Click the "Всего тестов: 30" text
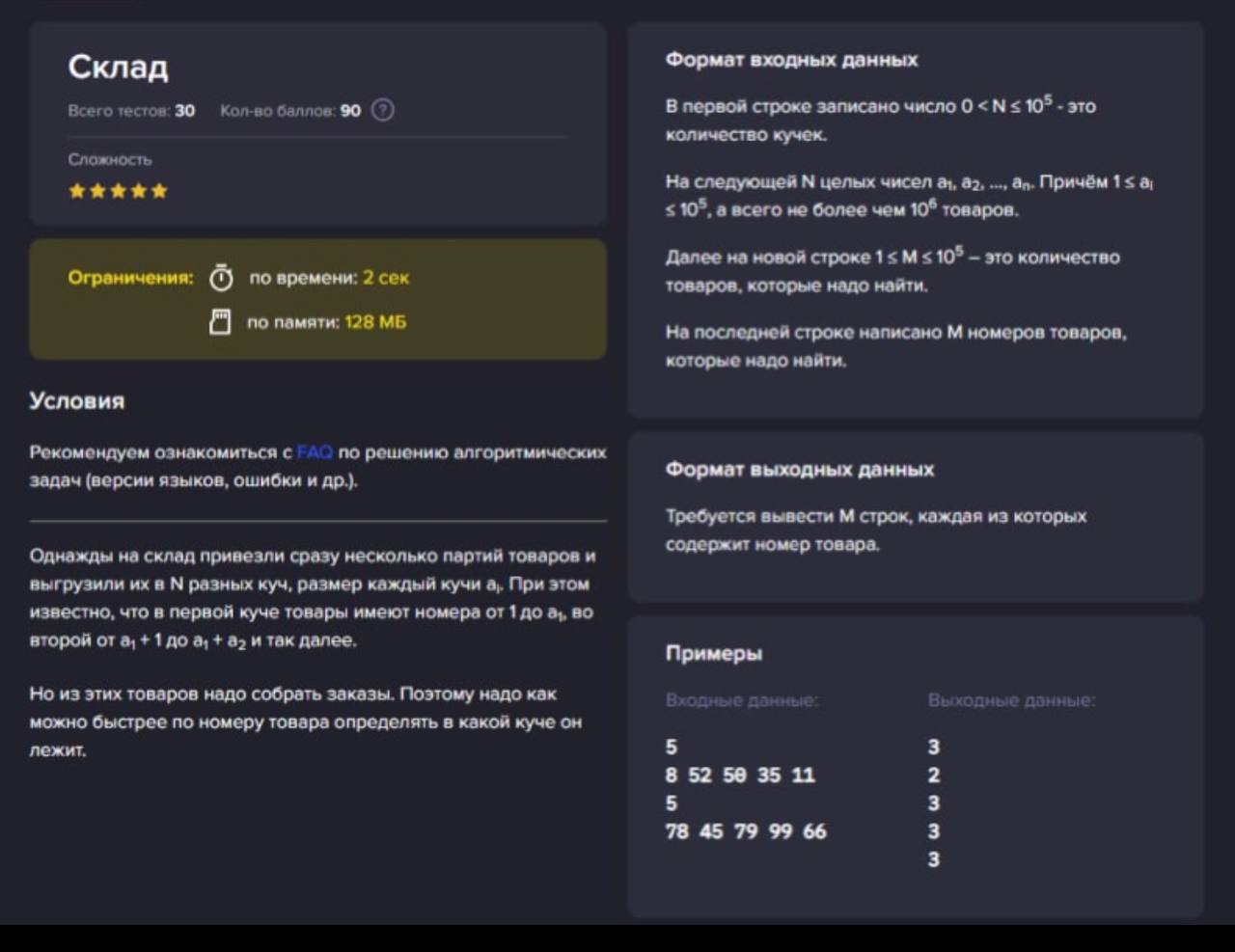 [131, 111]
